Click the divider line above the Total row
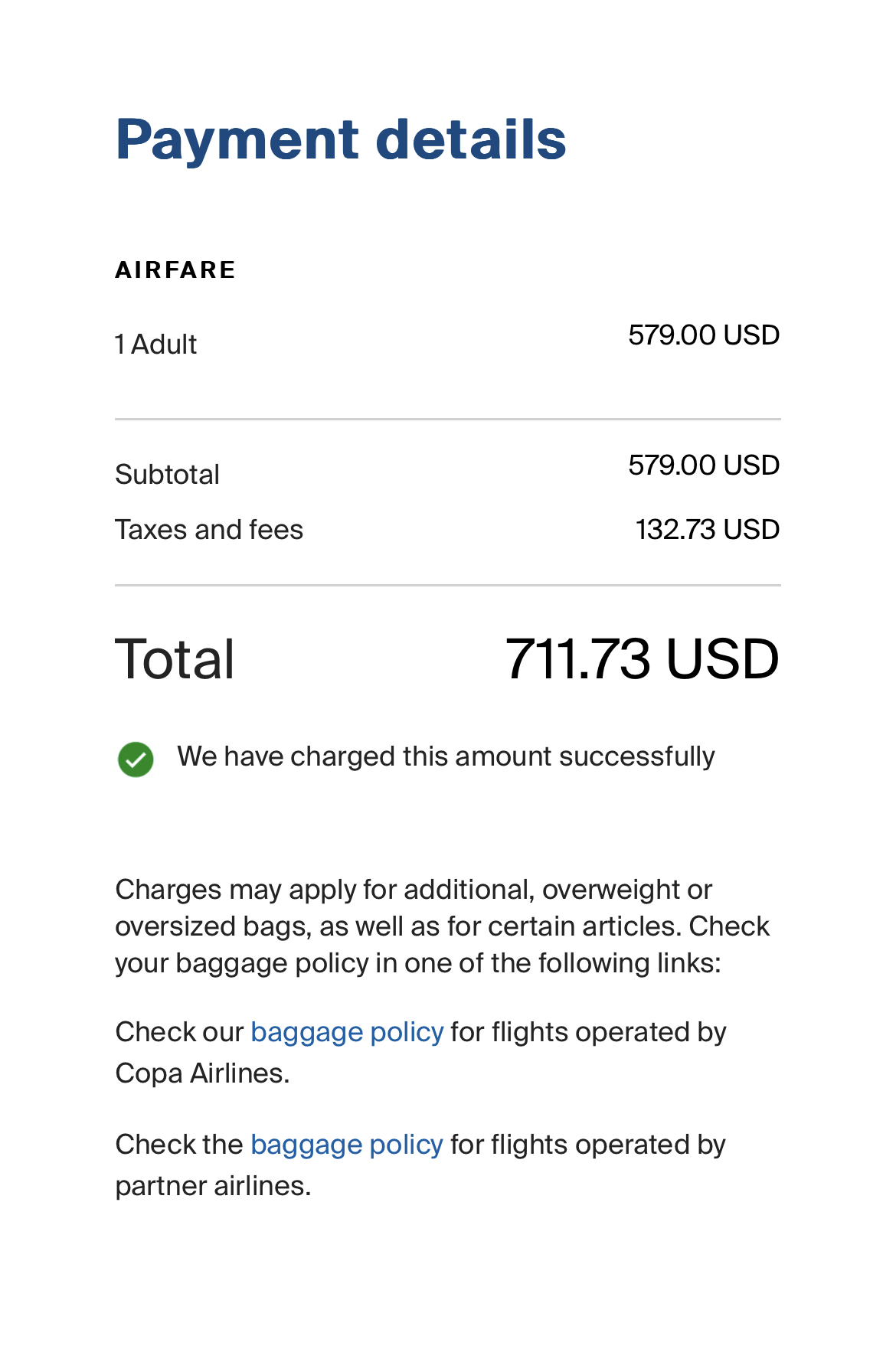 [448, 586]
